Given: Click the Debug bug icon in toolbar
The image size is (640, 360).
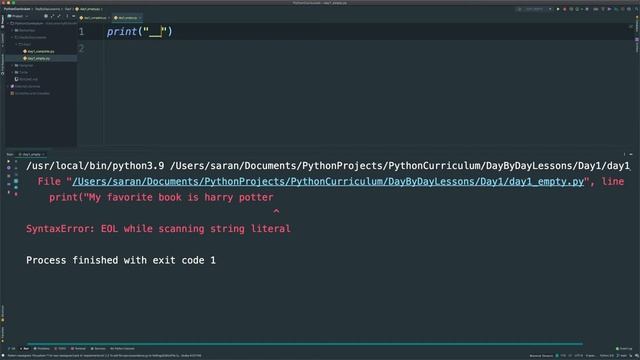Looking at the screenshot, I should tap(565, 9).
